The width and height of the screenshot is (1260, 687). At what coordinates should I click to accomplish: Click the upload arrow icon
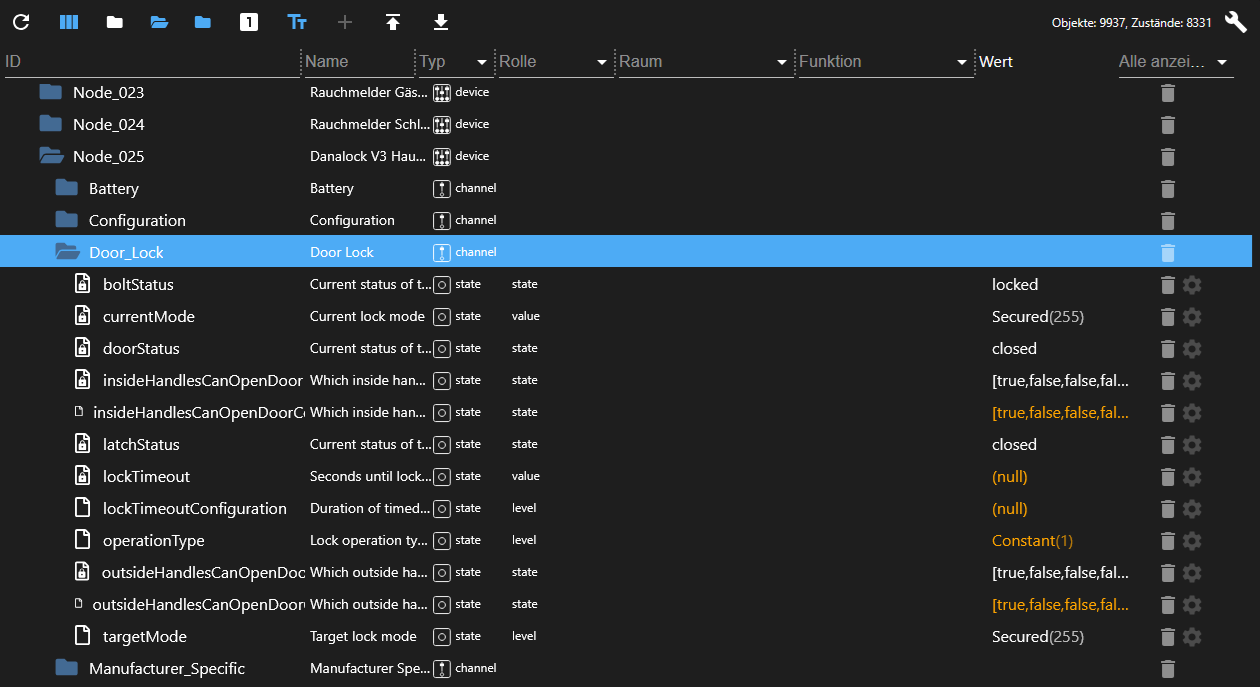pos(393,22)
